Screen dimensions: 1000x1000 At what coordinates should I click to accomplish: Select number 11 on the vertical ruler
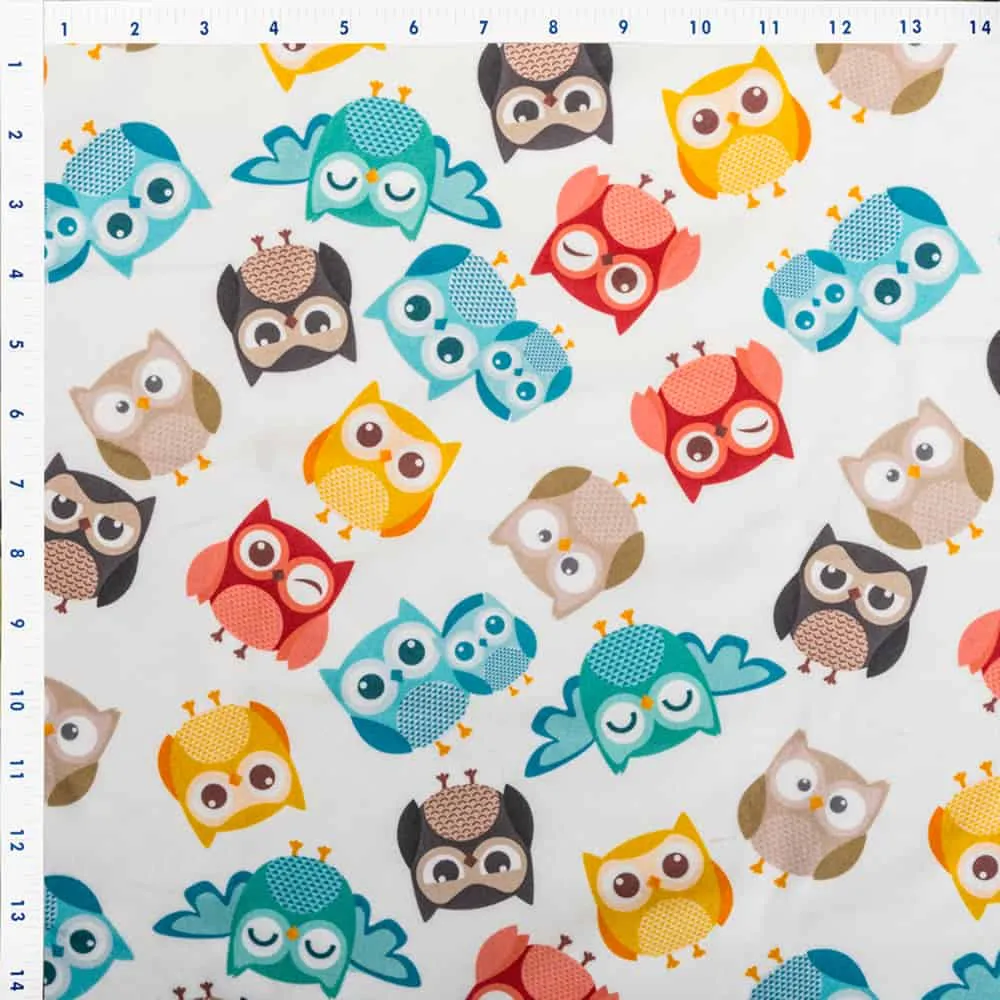tap(17, 770)
